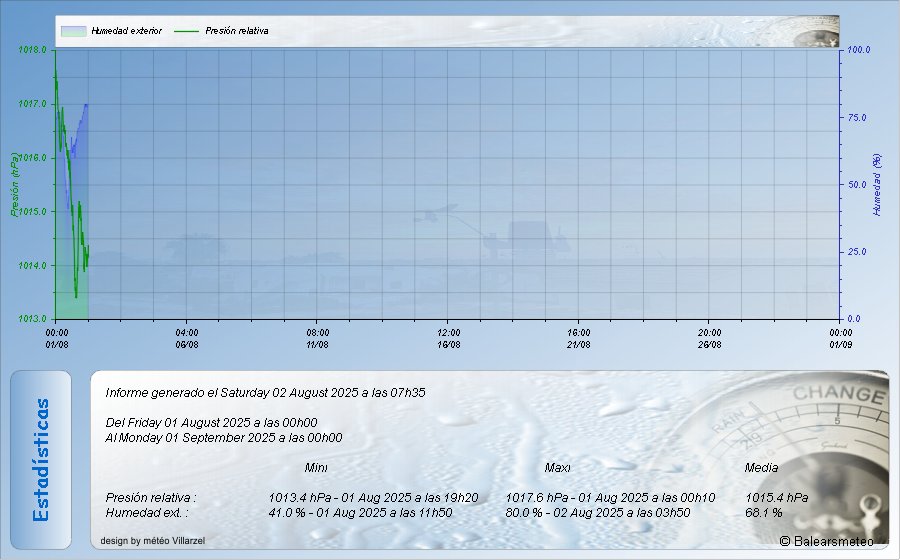The height and width of the screenshot is (560, 900).
Task: Click the 1014.0 pressure axis value
Action: (x=33, y=266)
